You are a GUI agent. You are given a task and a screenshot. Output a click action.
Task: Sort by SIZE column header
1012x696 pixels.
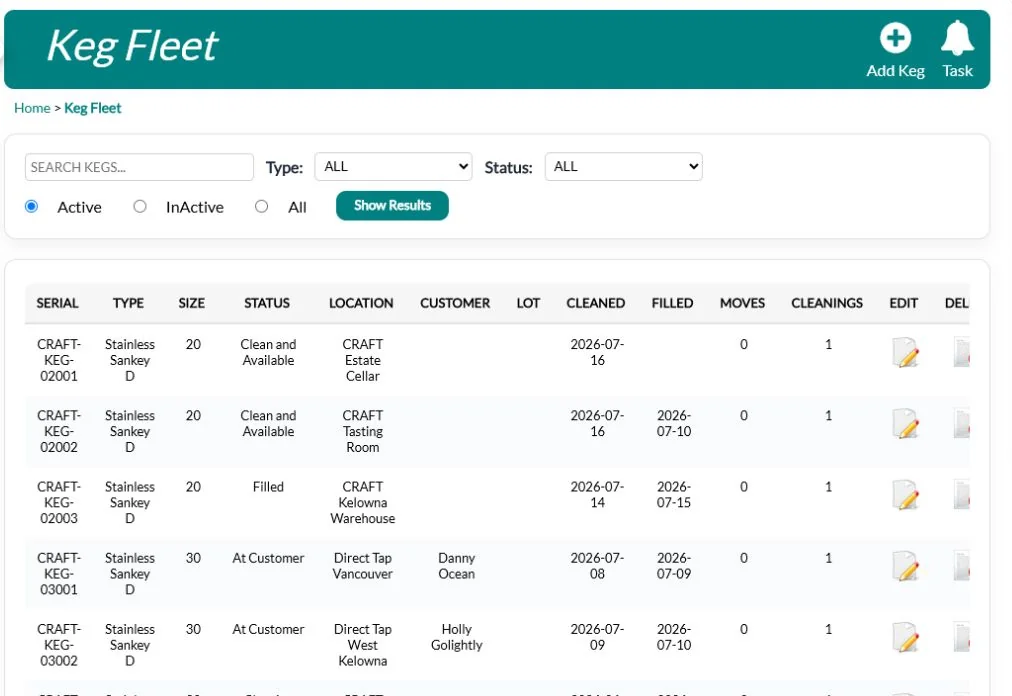pos(192,303)
